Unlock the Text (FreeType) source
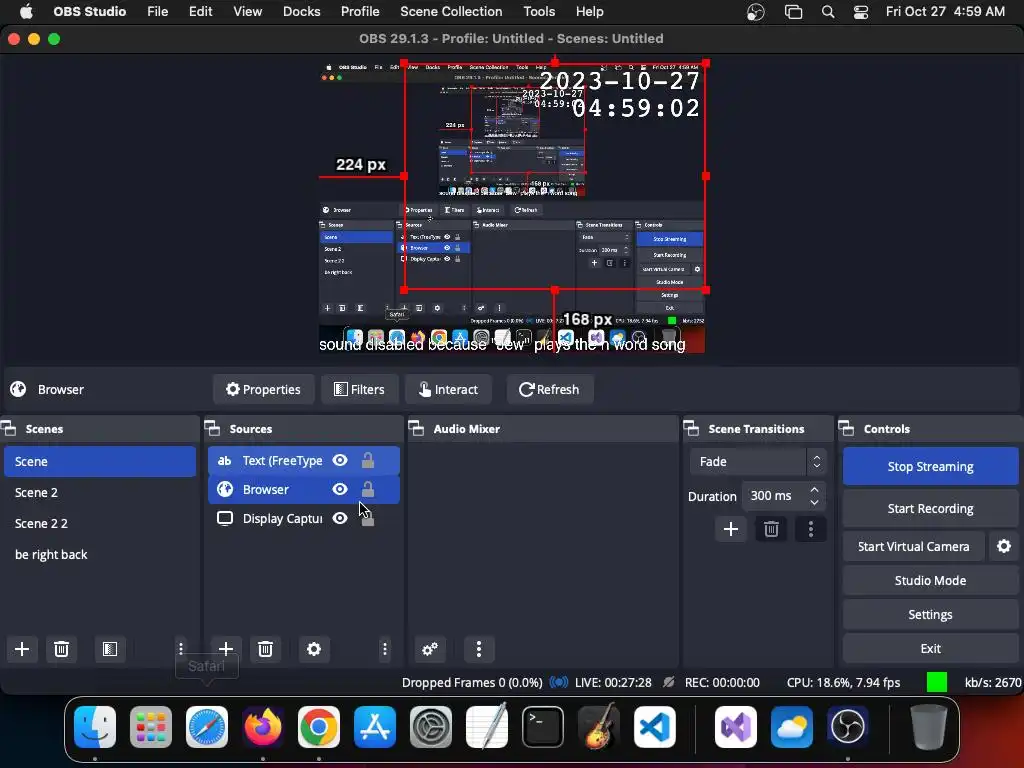Image resolution: width=1024 pixels, height=768 pixels. (x=368, y=460)
